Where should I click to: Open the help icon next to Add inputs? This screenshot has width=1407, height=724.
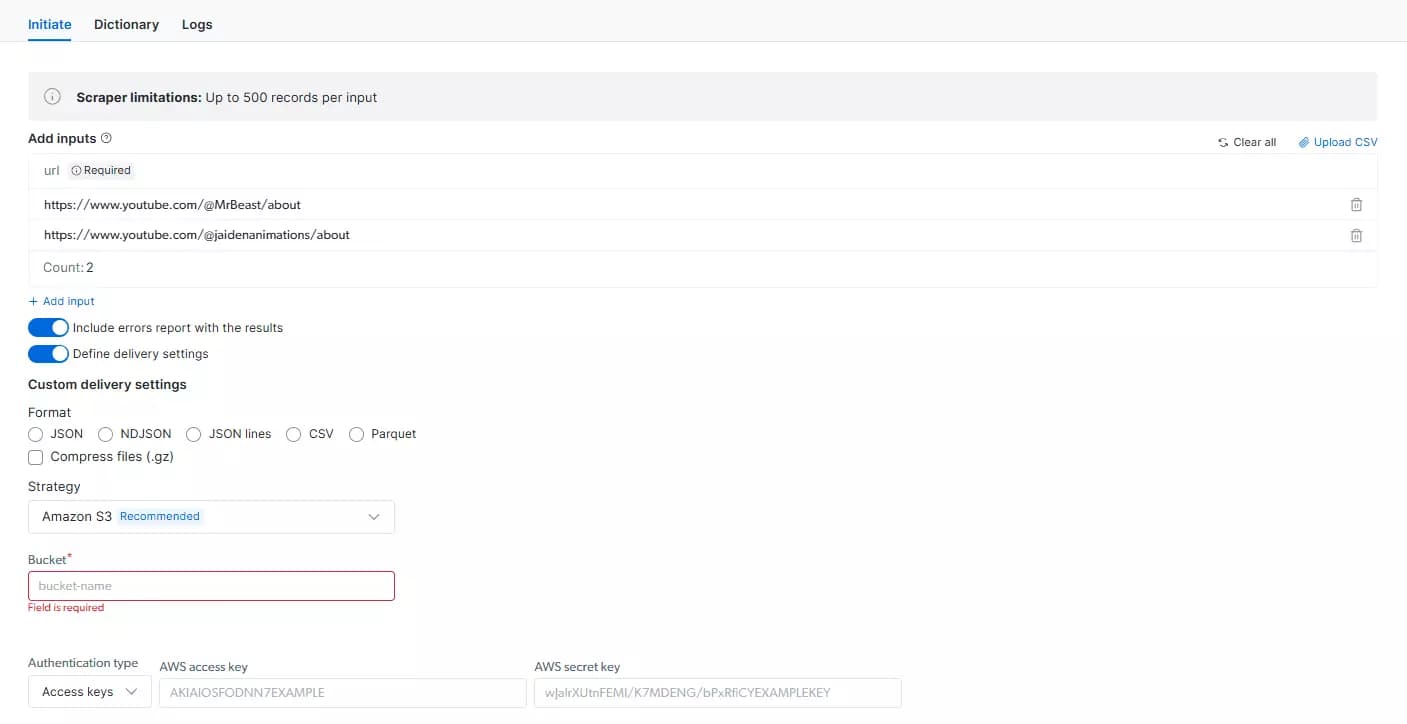pos(106,138)
